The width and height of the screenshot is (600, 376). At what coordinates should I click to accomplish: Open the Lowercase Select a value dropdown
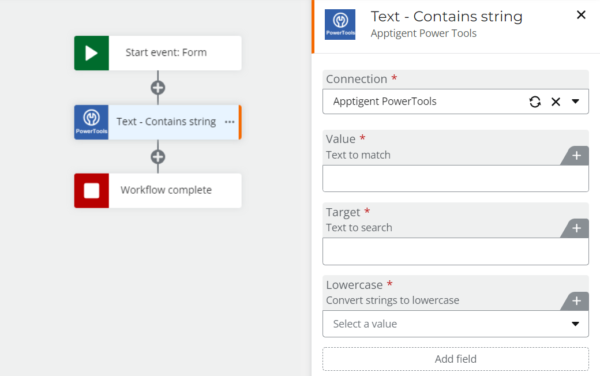point(455,324)
